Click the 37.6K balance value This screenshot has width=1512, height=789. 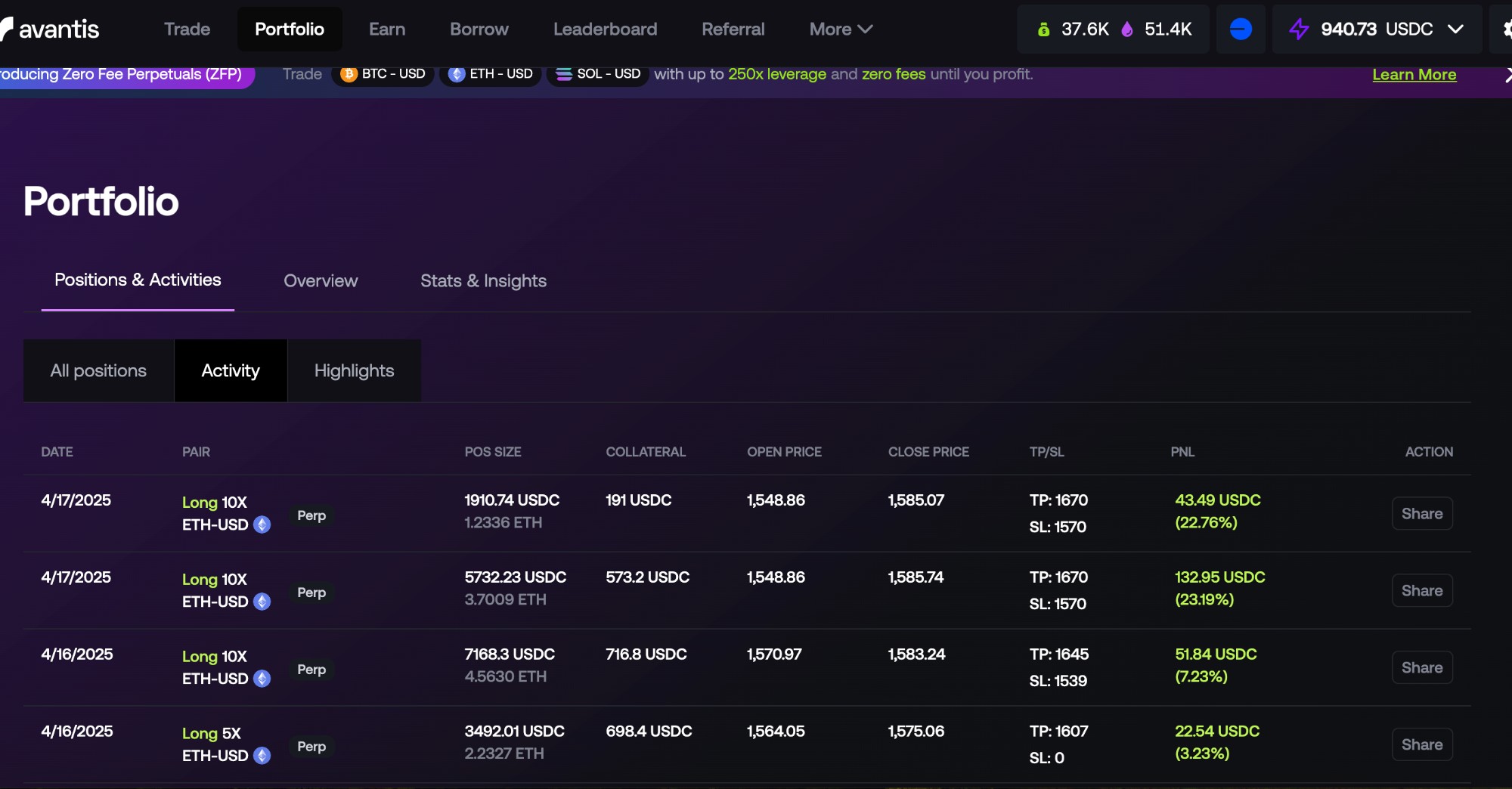tap(1085, 29)
